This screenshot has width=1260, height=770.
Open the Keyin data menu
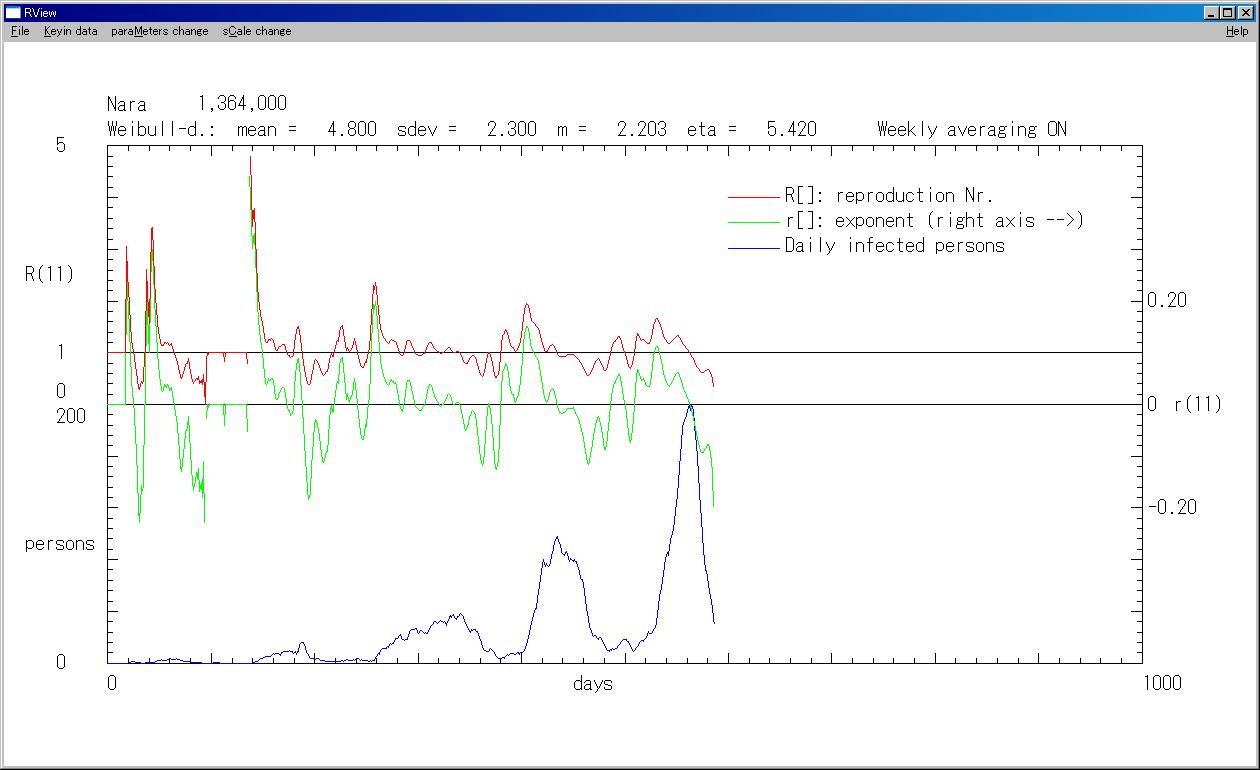pyautogui.click(x=70, y=31)
